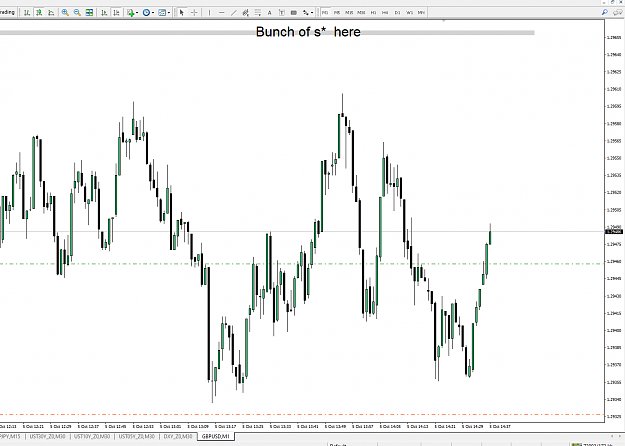
Task: Toggle chart auto scroll
Action: pyautogui.click(x=104, y=13)
